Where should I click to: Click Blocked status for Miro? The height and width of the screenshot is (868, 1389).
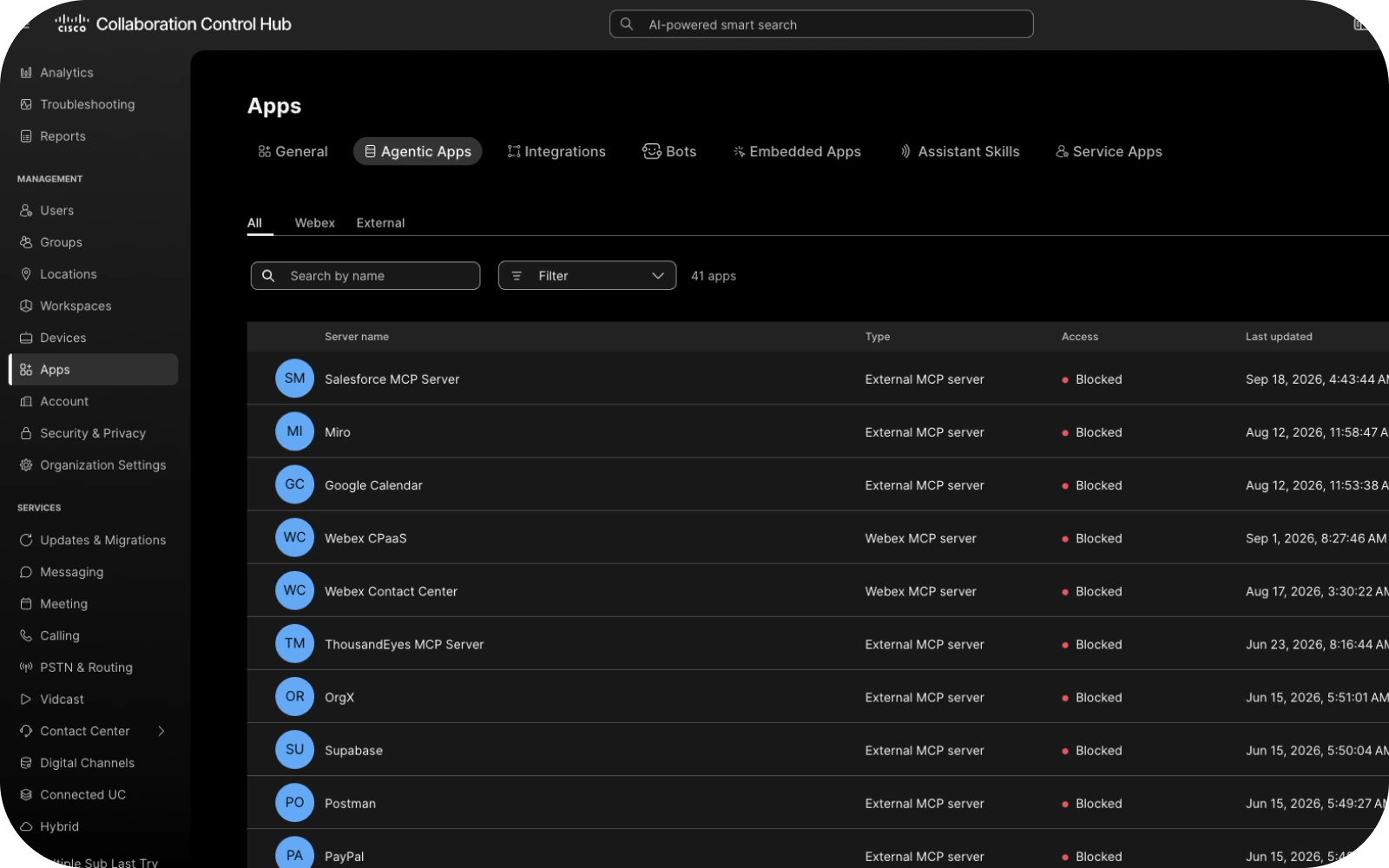[x=1092, y=432]
